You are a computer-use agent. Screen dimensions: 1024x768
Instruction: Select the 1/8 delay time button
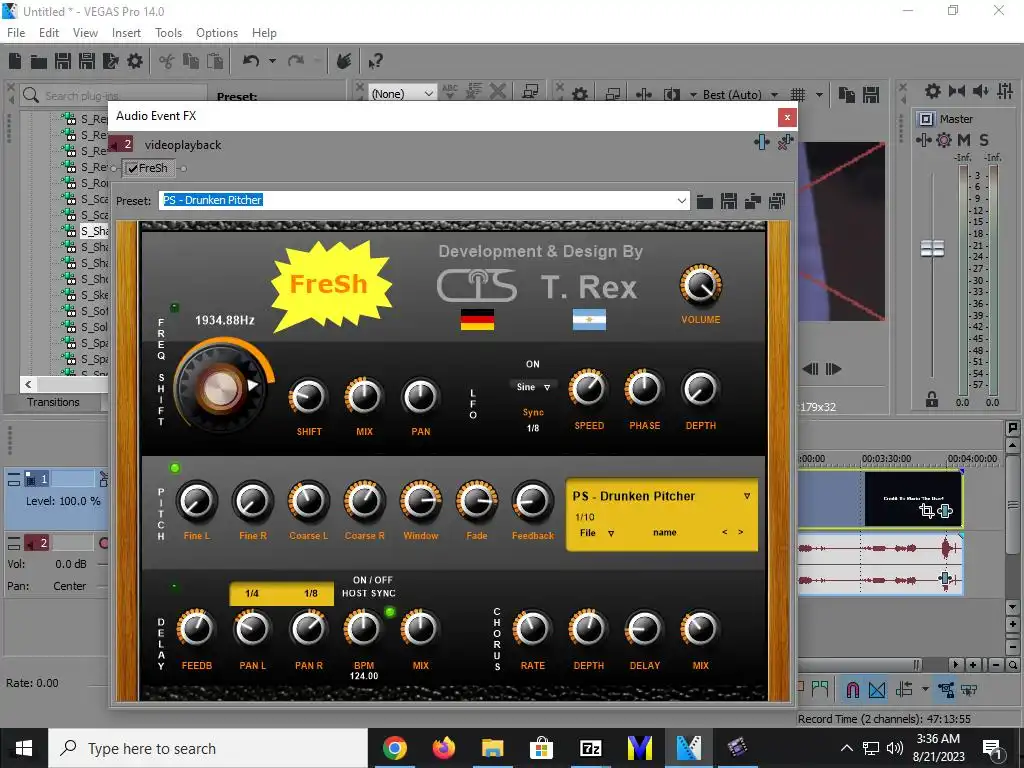[311, 594]
